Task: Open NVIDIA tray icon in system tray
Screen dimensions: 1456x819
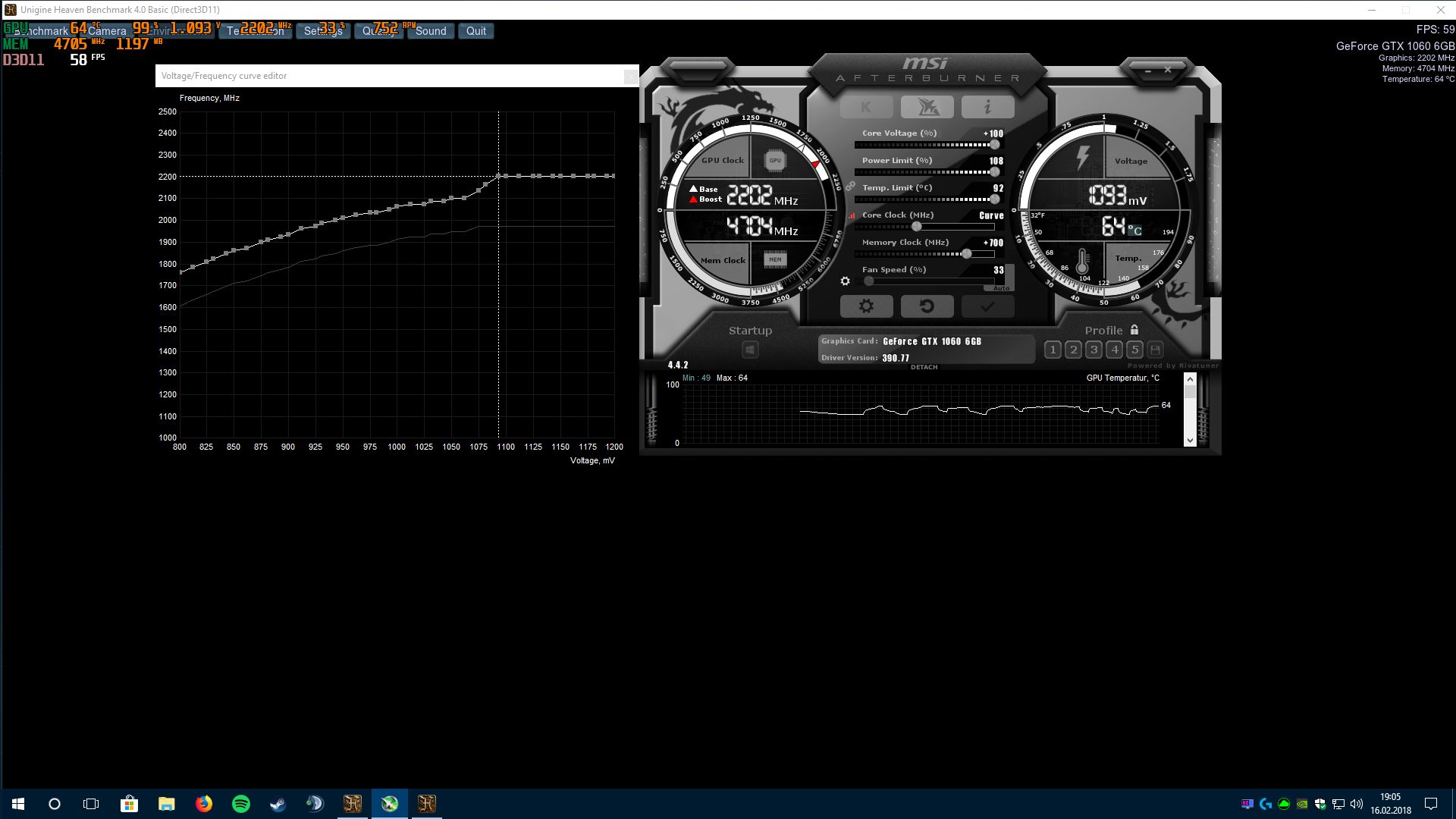Action: pos(1302,804)
